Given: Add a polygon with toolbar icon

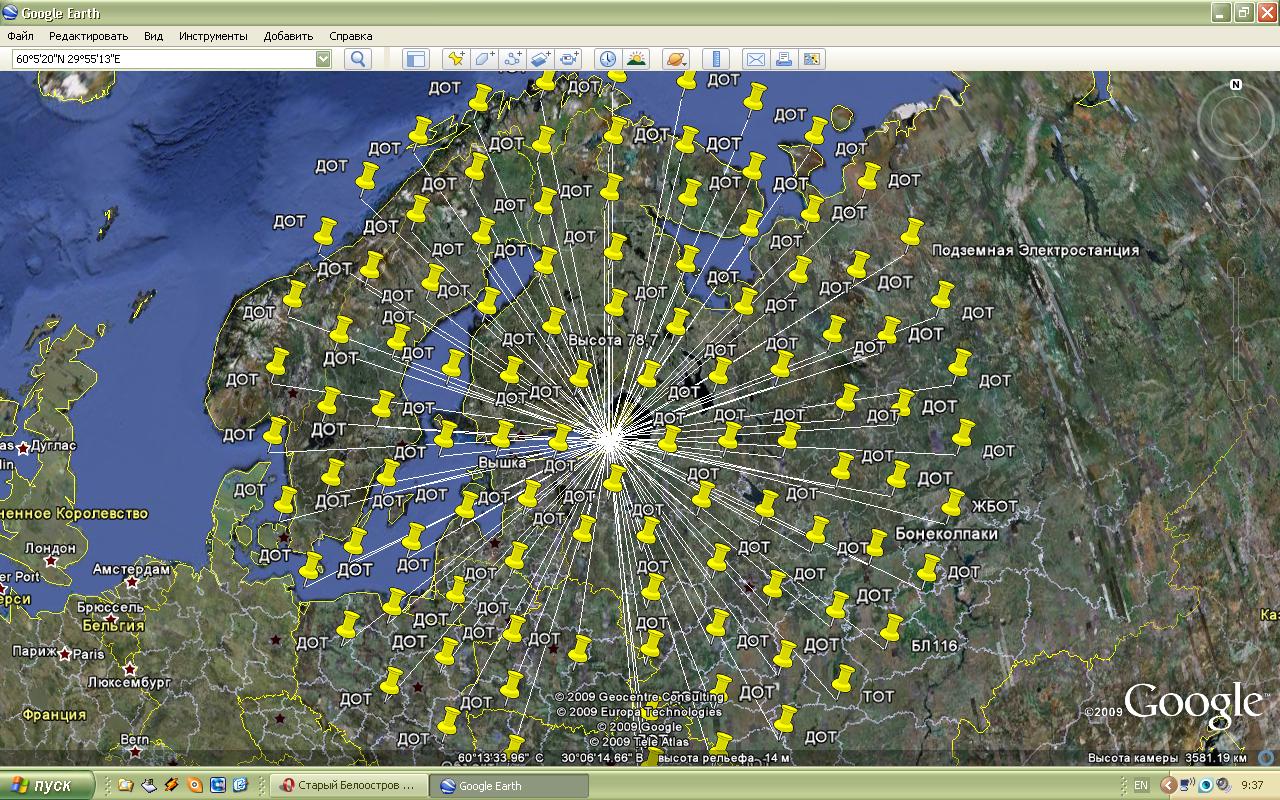Looking at the screenshot, I should point(484,59).
